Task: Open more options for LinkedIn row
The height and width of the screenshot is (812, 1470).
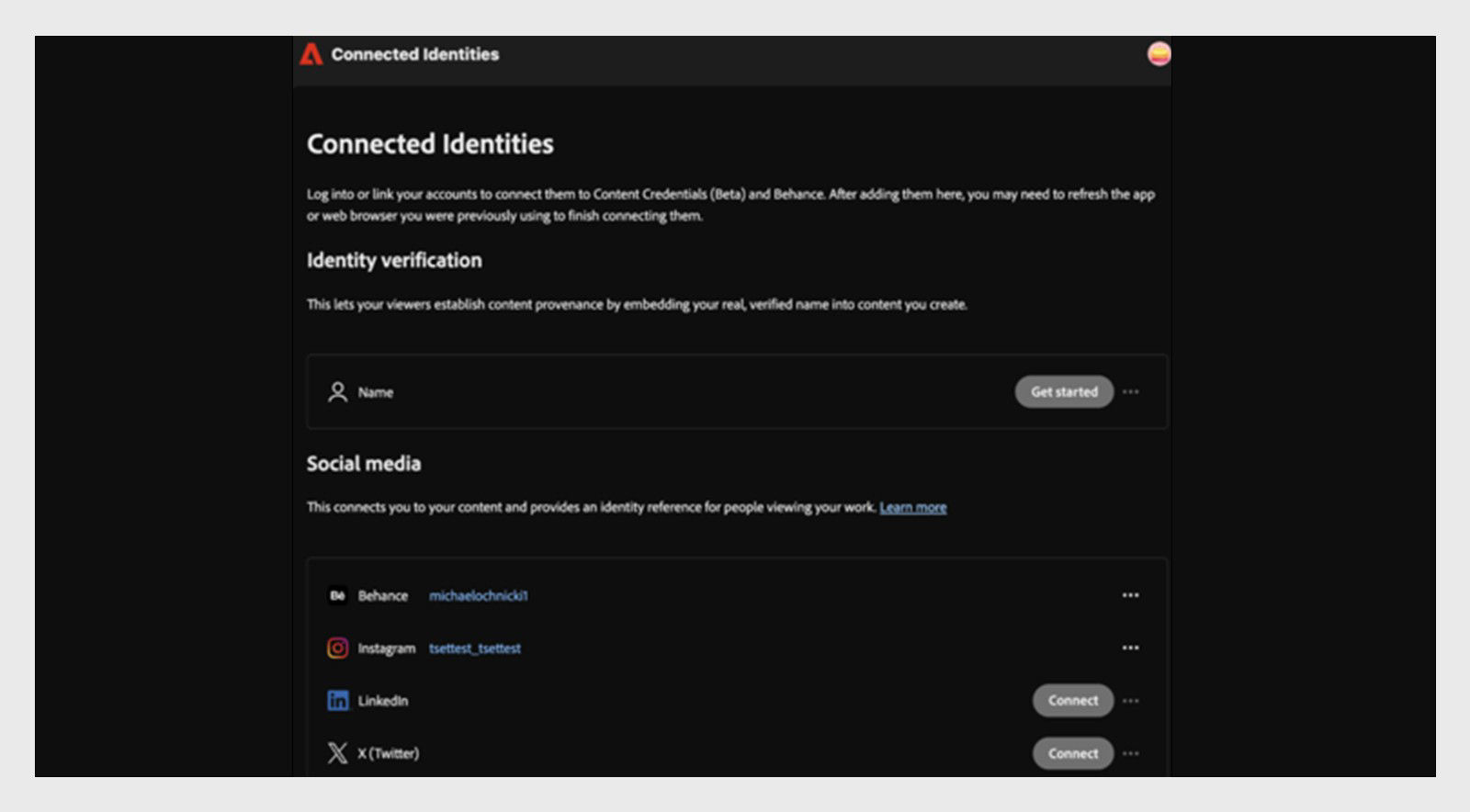Action: [x=1130, y=701]
